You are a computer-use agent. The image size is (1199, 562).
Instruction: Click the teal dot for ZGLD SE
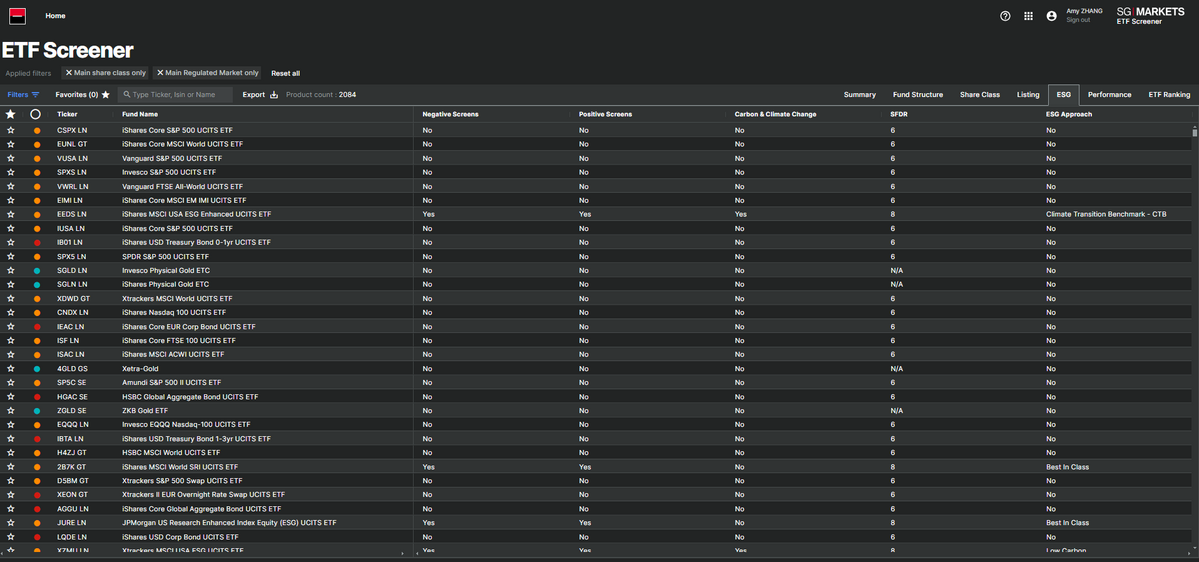coord(37,411)
